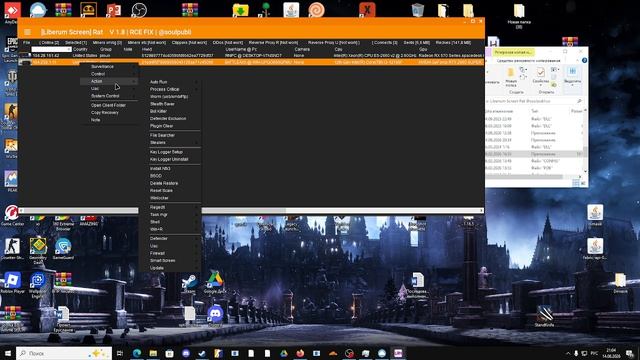640x360 pixels.
Task: Show hidden system tray icons
Action: coord(568,353)
